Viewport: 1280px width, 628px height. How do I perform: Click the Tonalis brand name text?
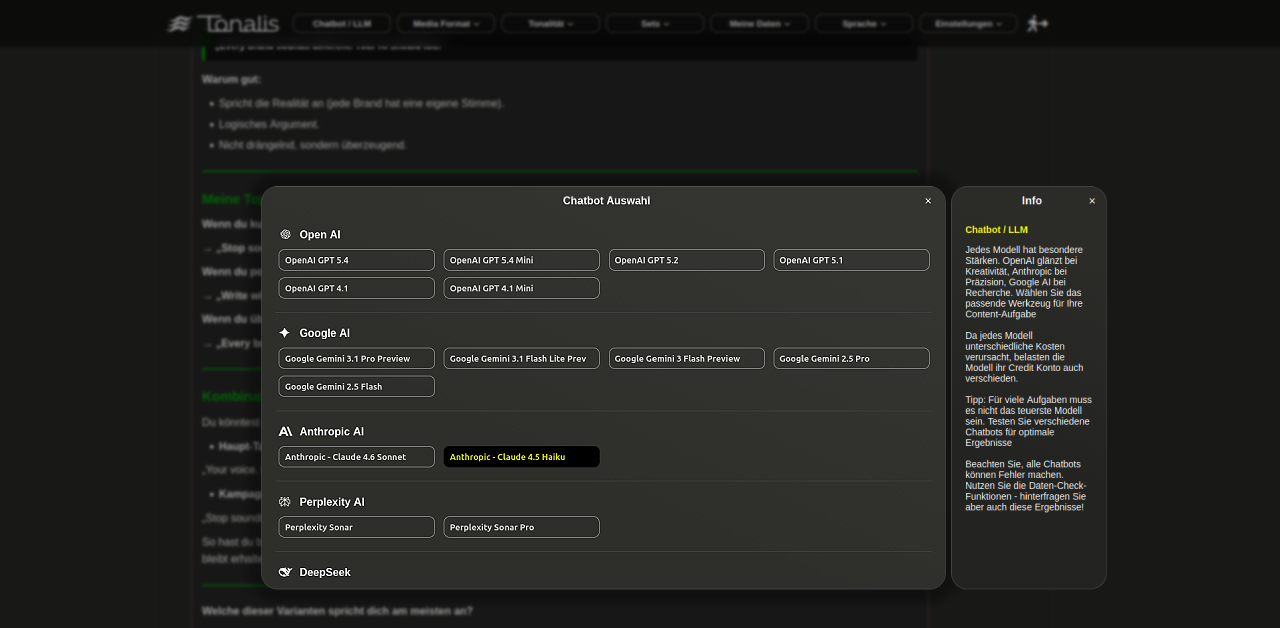[x=238, y=24]
